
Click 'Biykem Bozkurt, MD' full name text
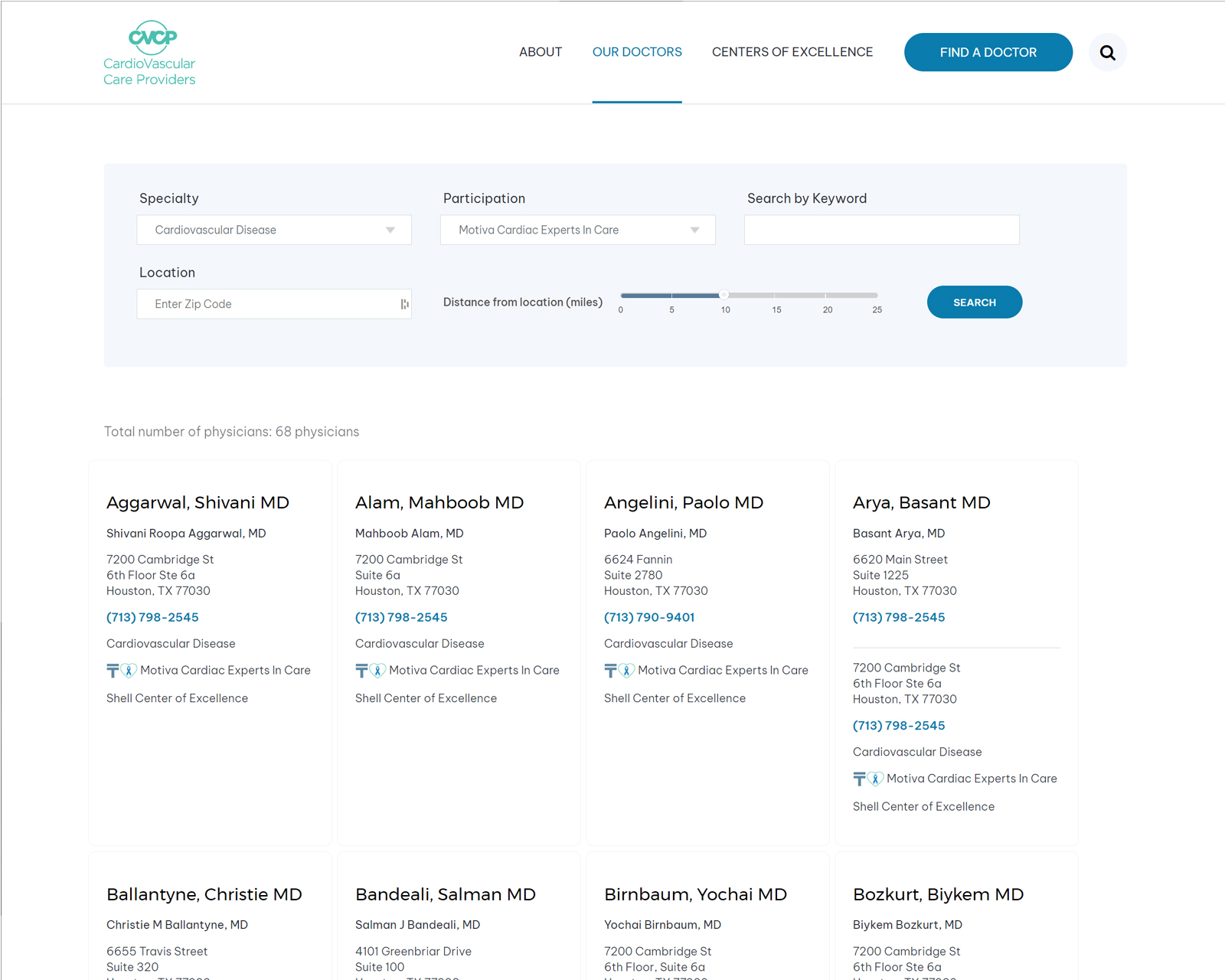907,925
